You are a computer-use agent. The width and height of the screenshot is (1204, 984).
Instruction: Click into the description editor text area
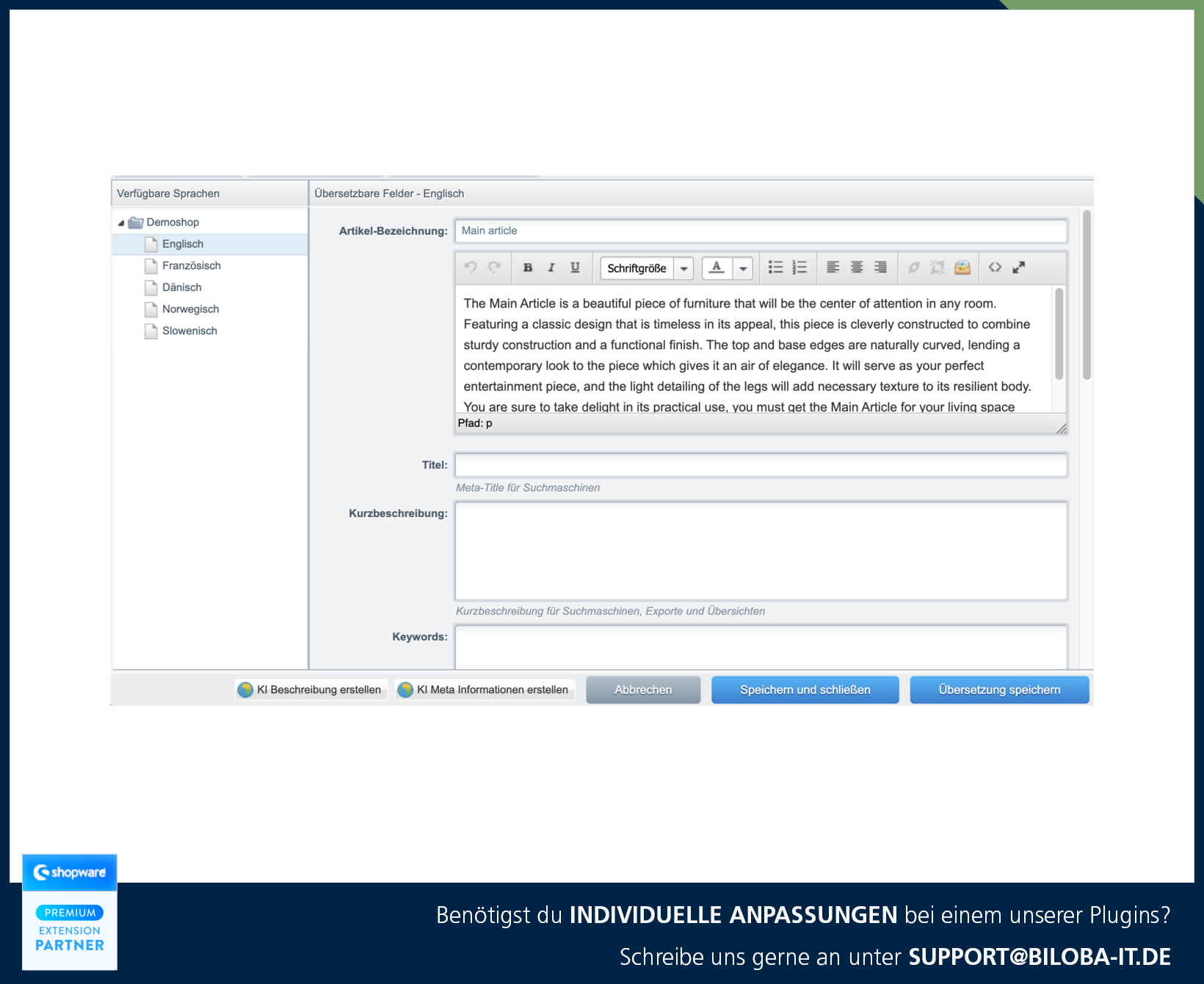[x=754, y=349]
